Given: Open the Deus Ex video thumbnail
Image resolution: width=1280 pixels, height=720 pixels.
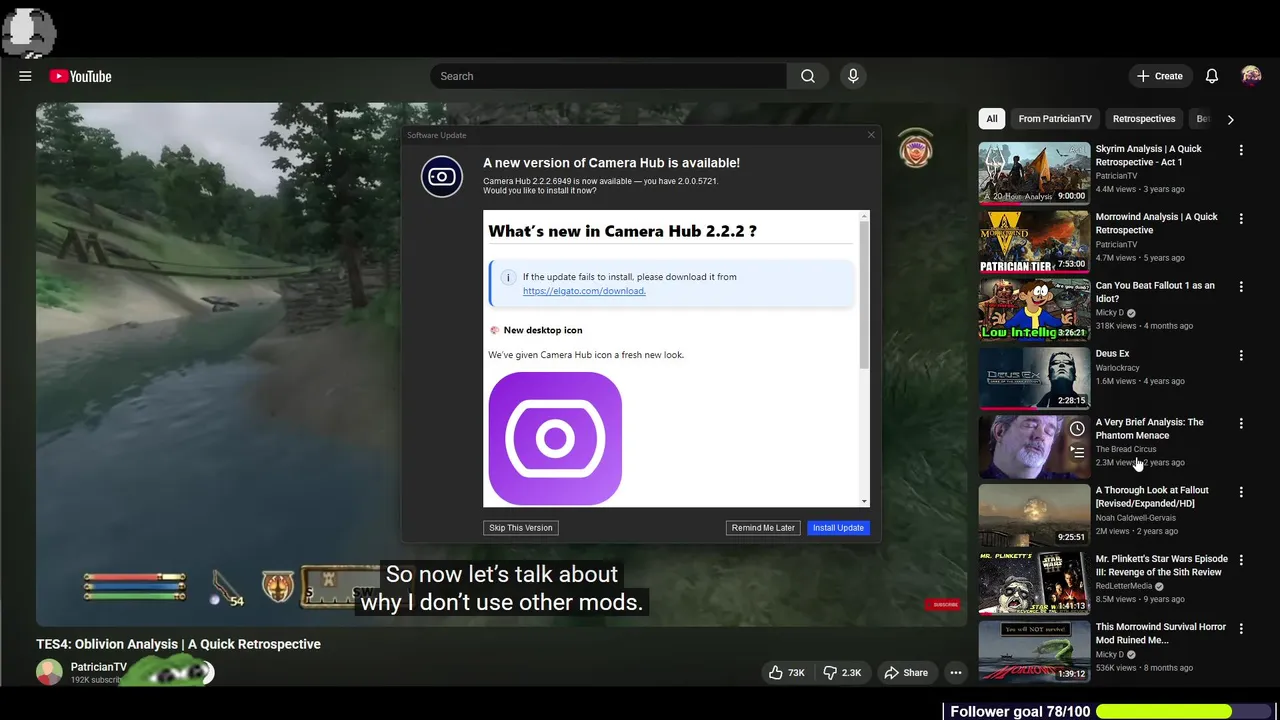Looking at the screenshot, I should coord(1034,378).
